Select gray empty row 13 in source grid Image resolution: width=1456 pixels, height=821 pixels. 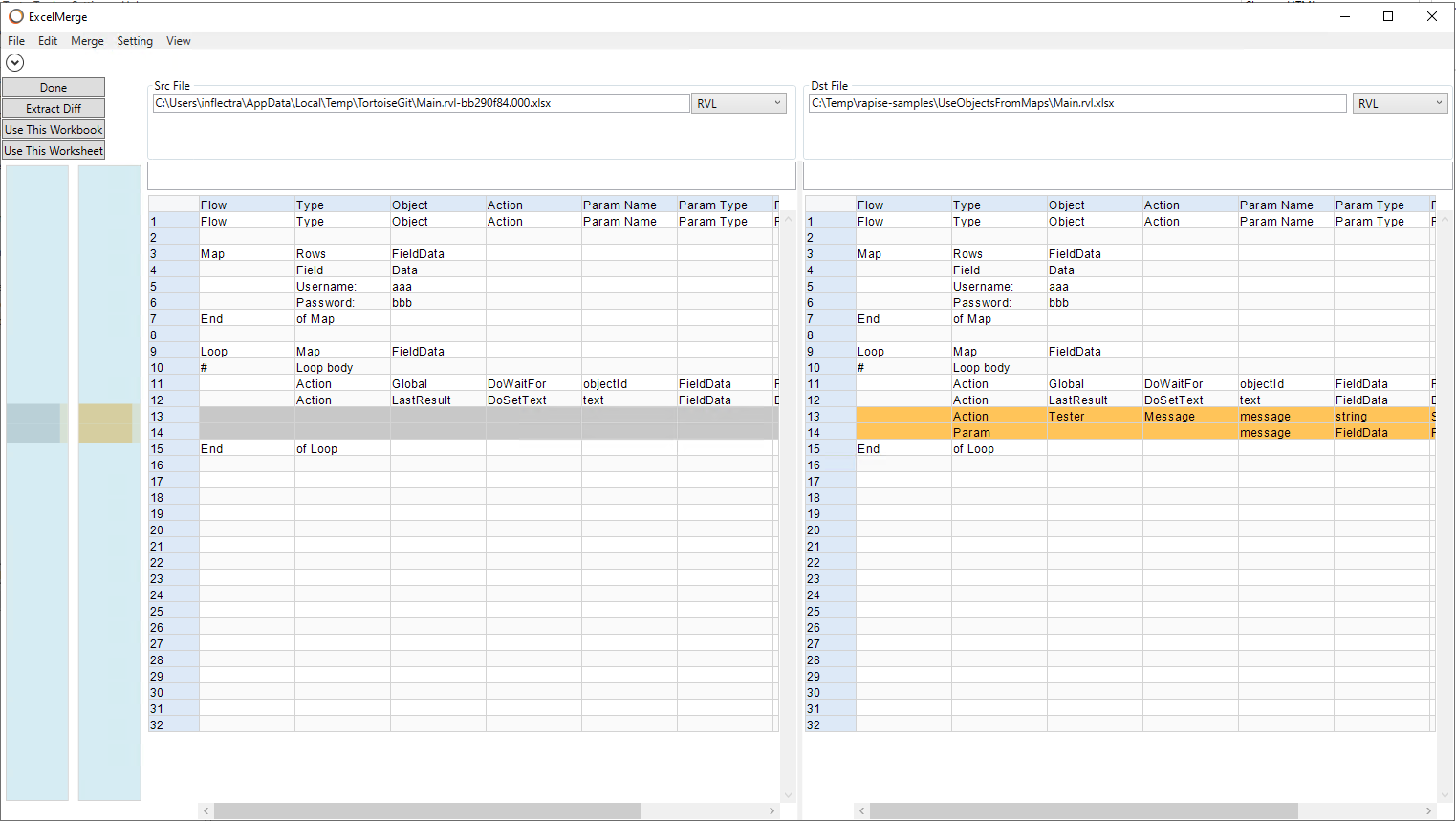(488, 417)
